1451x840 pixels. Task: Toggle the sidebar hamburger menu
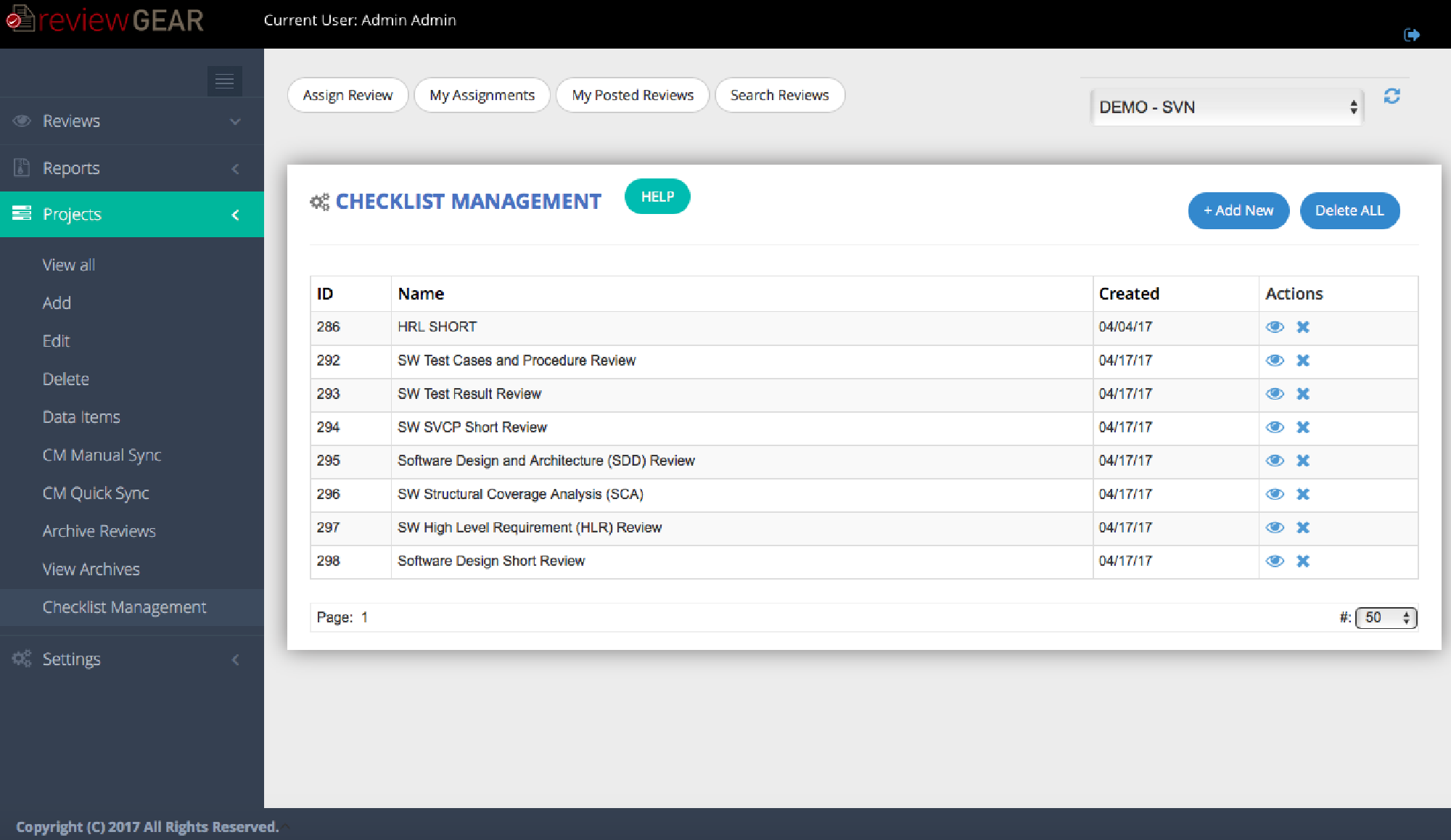pyautogui.click(x=224, y=81)
